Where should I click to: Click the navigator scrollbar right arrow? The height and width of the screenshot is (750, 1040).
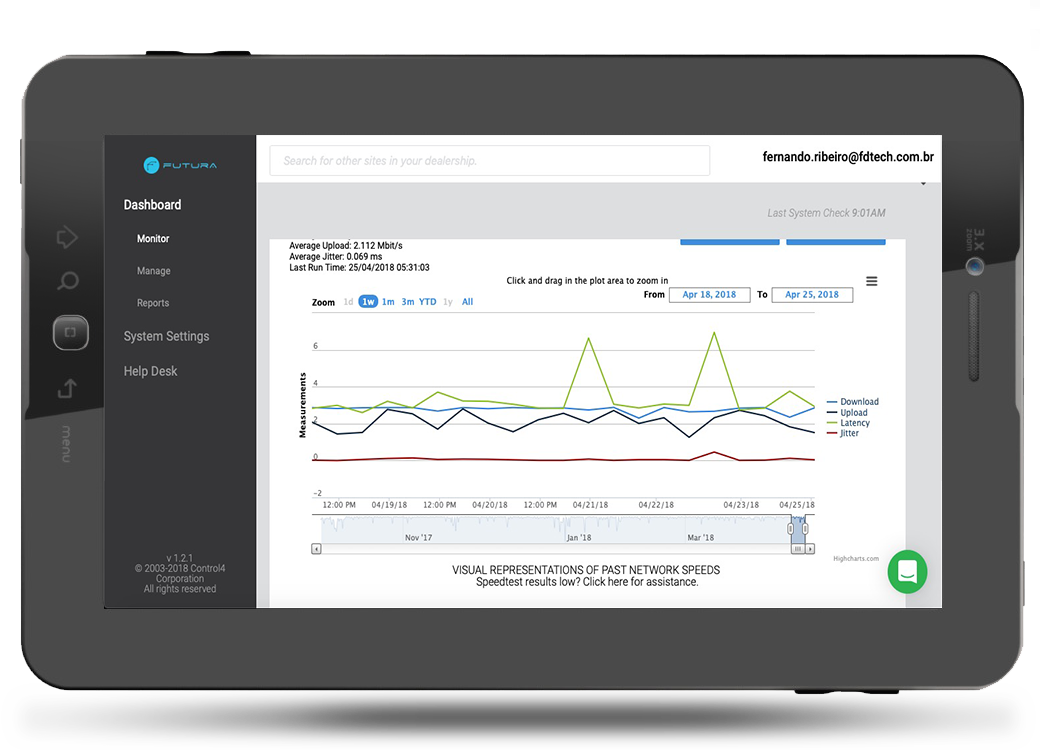click(x=810, y=549)
